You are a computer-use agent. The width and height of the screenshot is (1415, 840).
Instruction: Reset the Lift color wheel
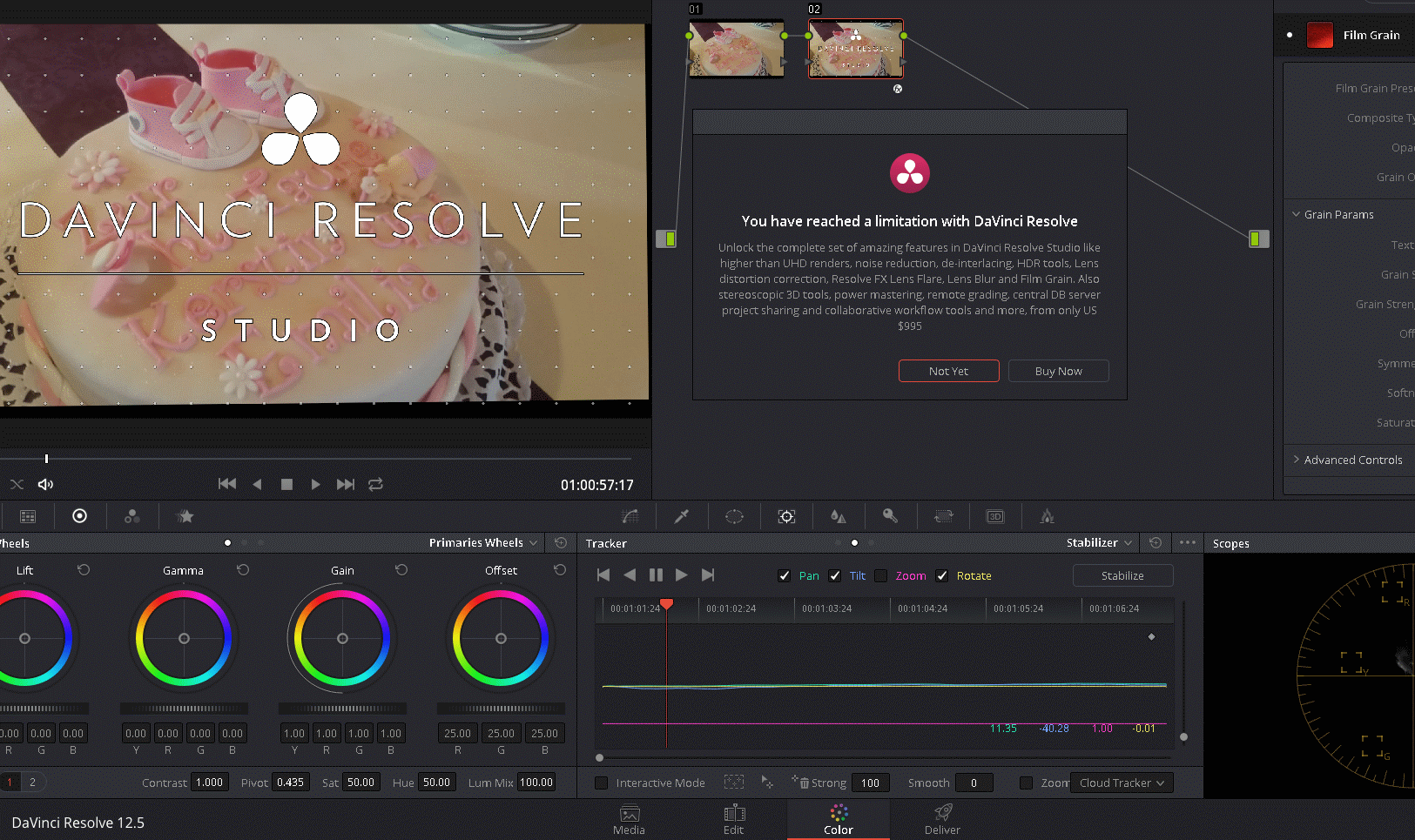point(84,569)
